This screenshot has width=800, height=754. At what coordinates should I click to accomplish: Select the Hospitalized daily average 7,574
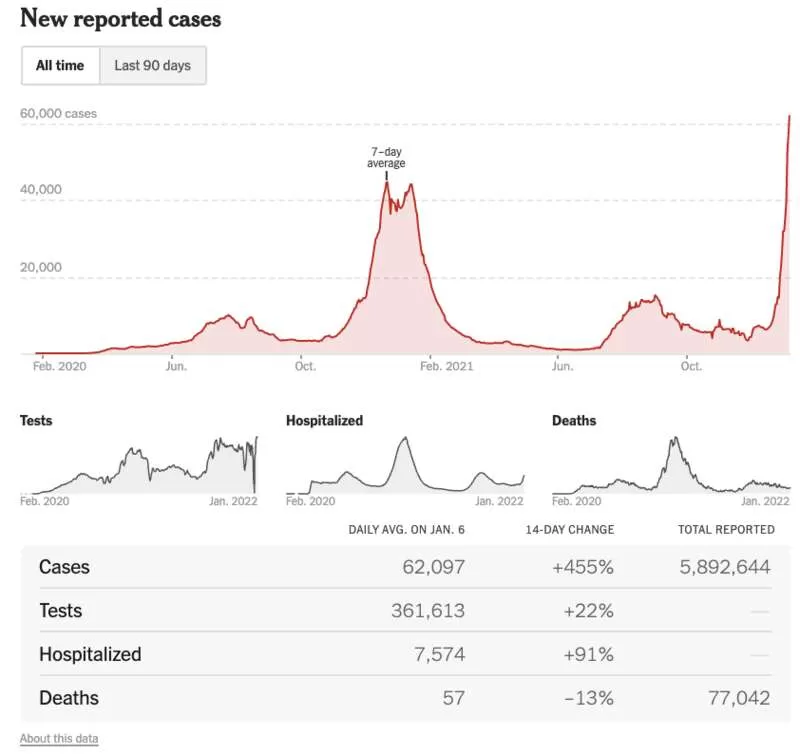(439, 654)
